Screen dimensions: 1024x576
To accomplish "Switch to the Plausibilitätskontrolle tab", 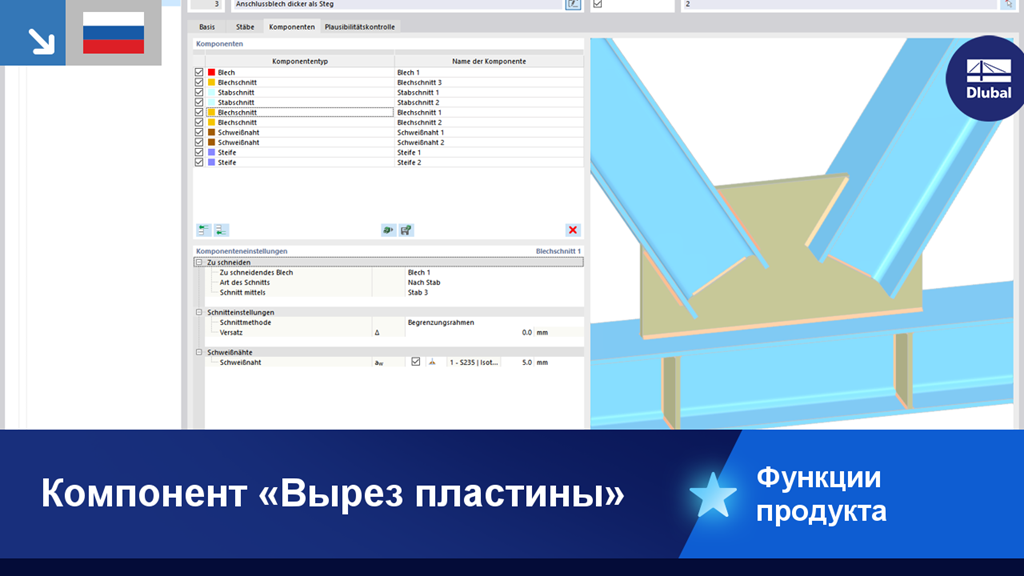I will click(x=358, y=27).
